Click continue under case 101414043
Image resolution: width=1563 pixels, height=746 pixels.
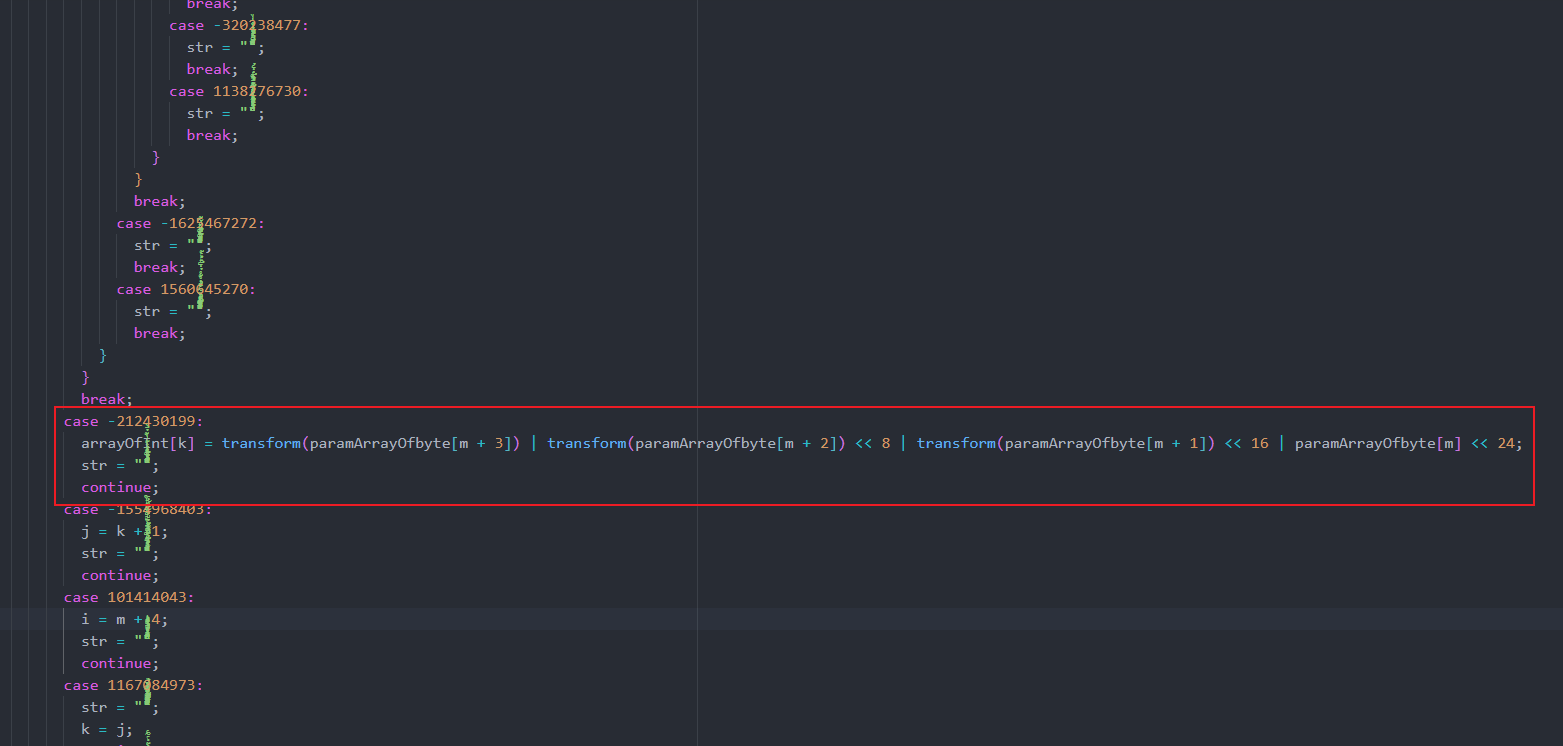(x=120, y=663)
